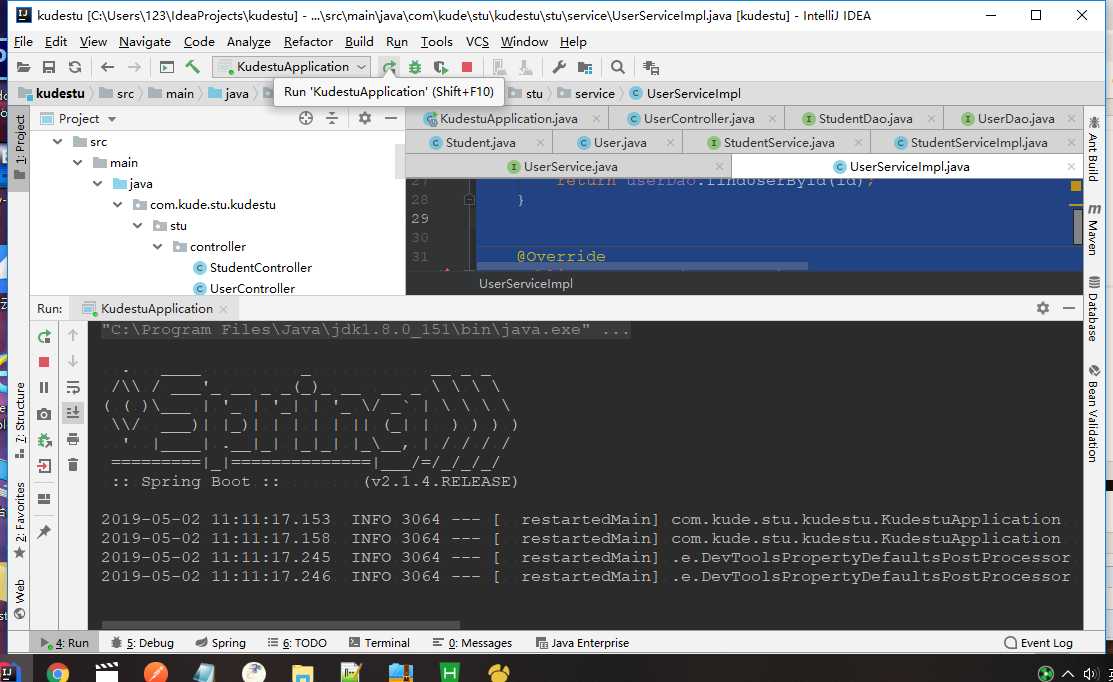Open the File menu
The image size is (1113, 682).
click(x=23, y=42)
